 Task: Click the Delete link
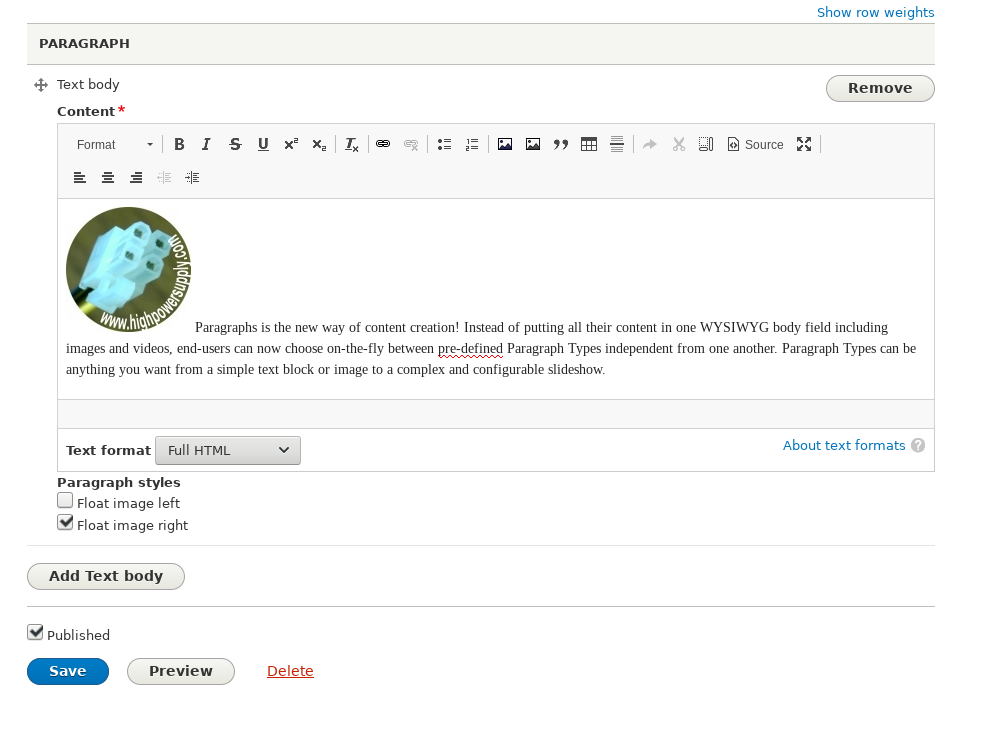coord(290,671)
